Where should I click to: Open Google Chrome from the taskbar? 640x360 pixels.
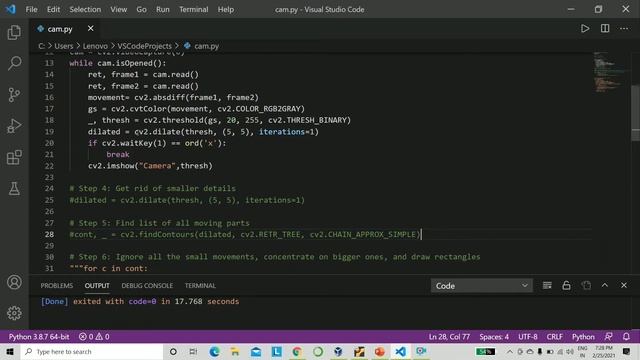pyautogui.click(x=297, y=351)
